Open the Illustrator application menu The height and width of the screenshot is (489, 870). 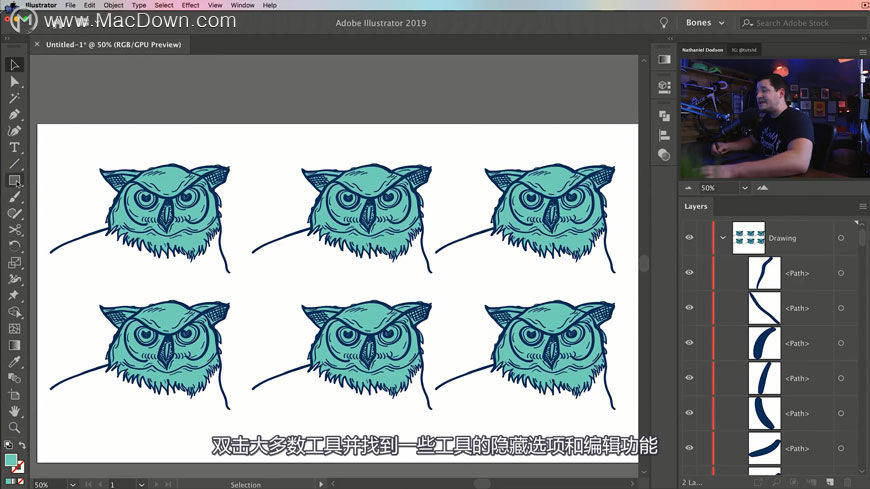click(x=41, y=5)
